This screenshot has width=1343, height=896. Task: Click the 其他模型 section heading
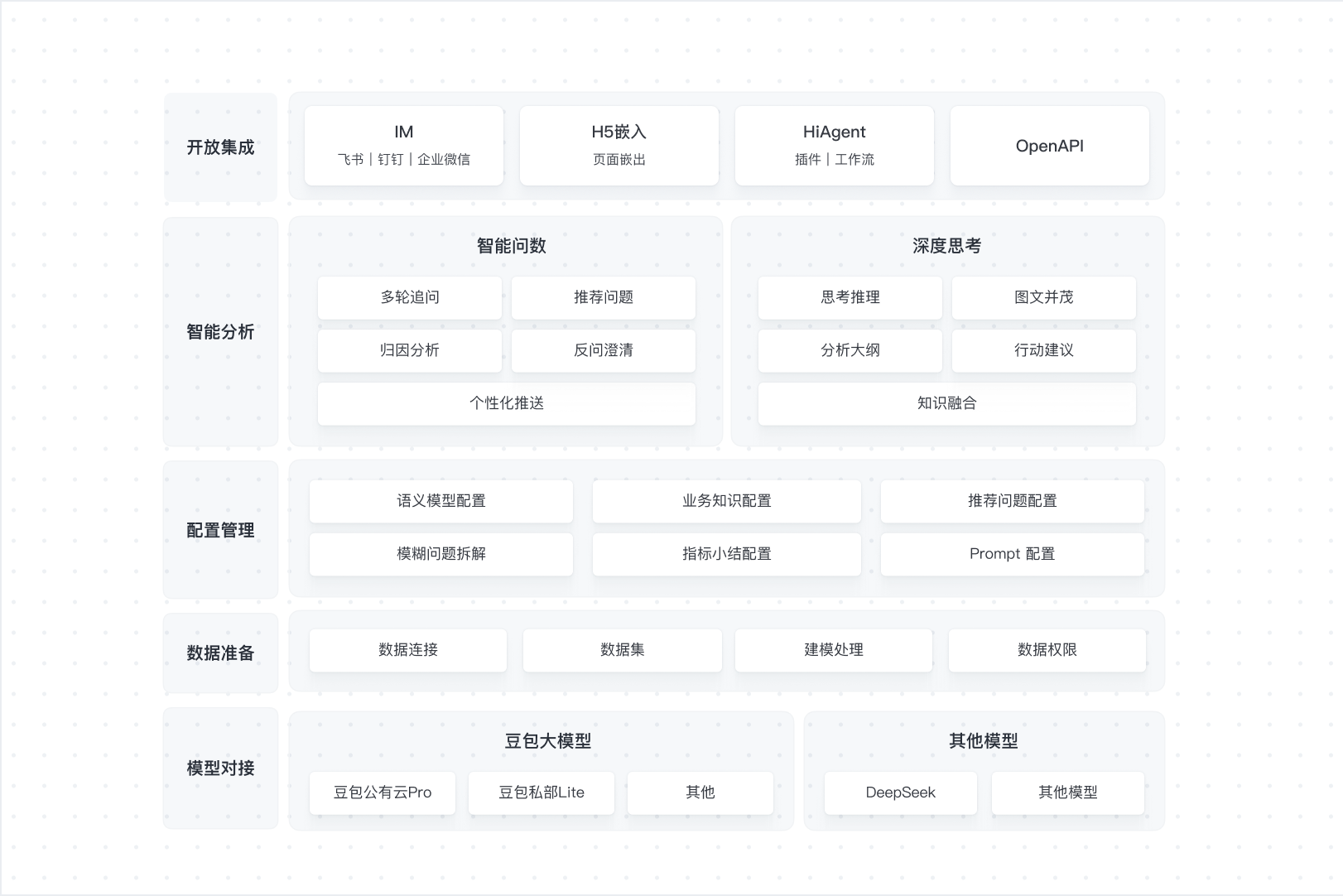coord(984,741)
